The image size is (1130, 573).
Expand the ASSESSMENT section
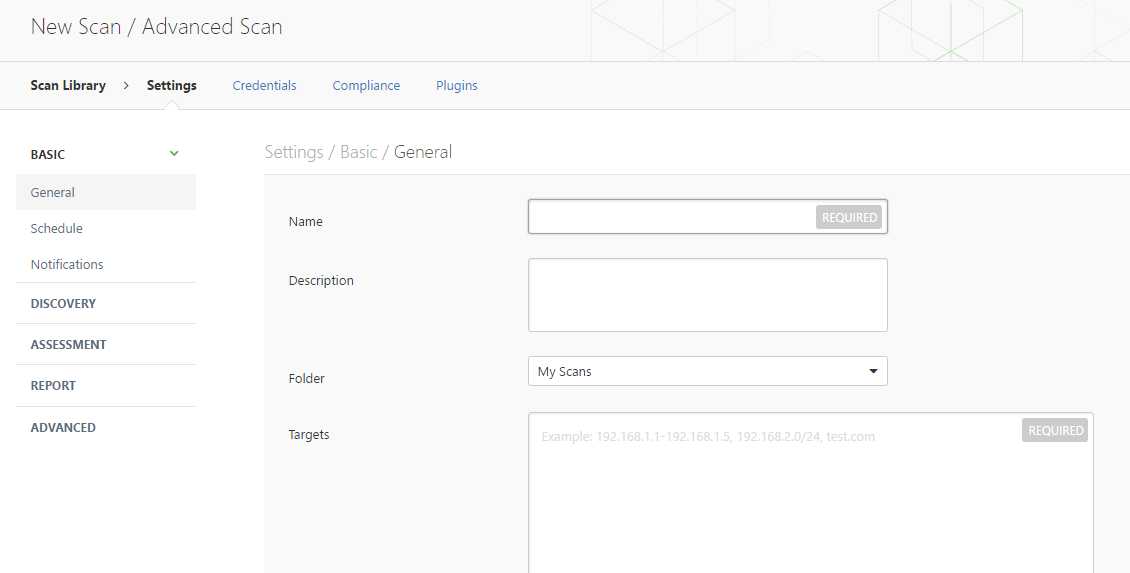click(x=68, y=344)
